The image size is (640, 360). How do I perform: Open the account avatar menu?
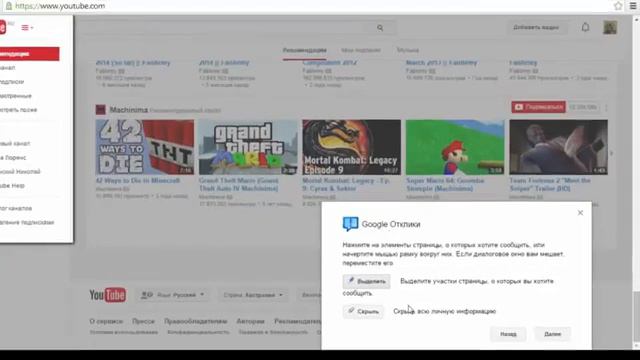coord(610,27)
